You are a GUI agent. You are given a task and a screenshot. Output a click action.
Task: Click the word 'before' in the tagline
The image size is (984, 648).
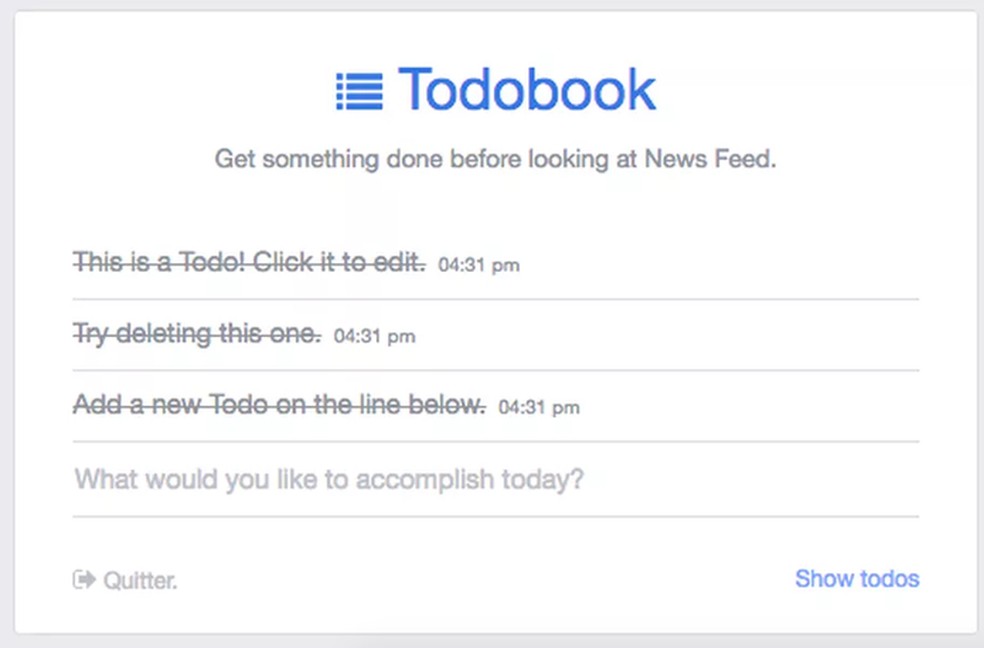[x=497, y=160]
